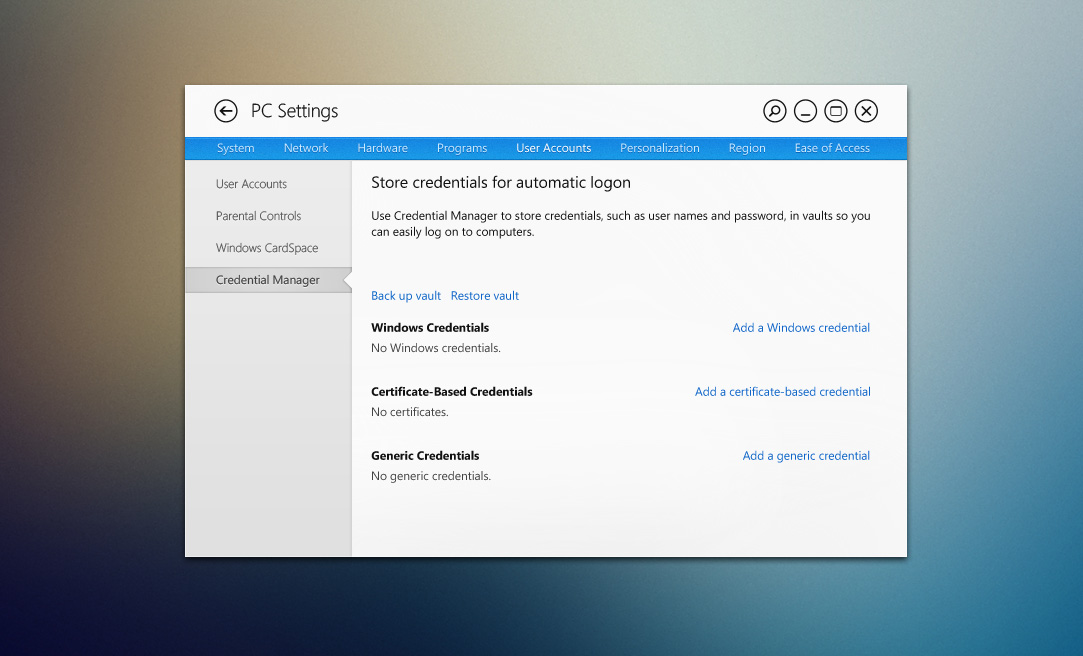Open the Ease of Access tab
The height and width of the screenshot is (656, 1083).
(832, 147)
